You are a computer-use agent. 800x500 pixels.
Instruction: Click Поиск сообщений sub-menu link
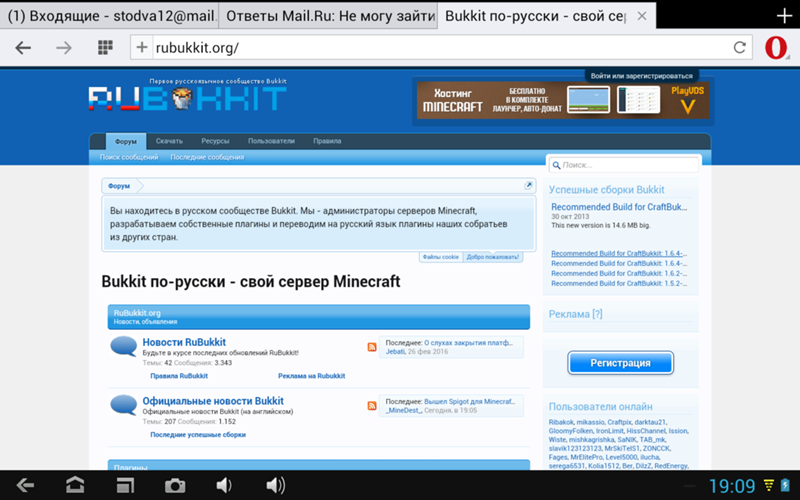point(129,157)
